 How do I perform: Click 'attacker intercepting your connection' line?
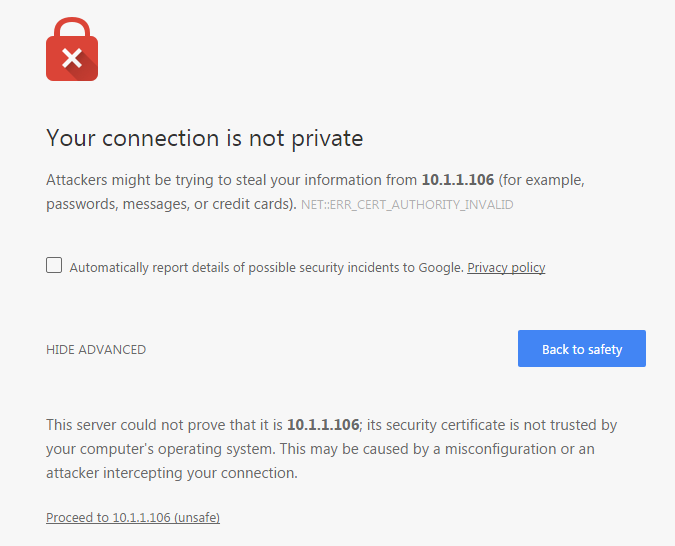pyautogui.click(x=172, y=473)
